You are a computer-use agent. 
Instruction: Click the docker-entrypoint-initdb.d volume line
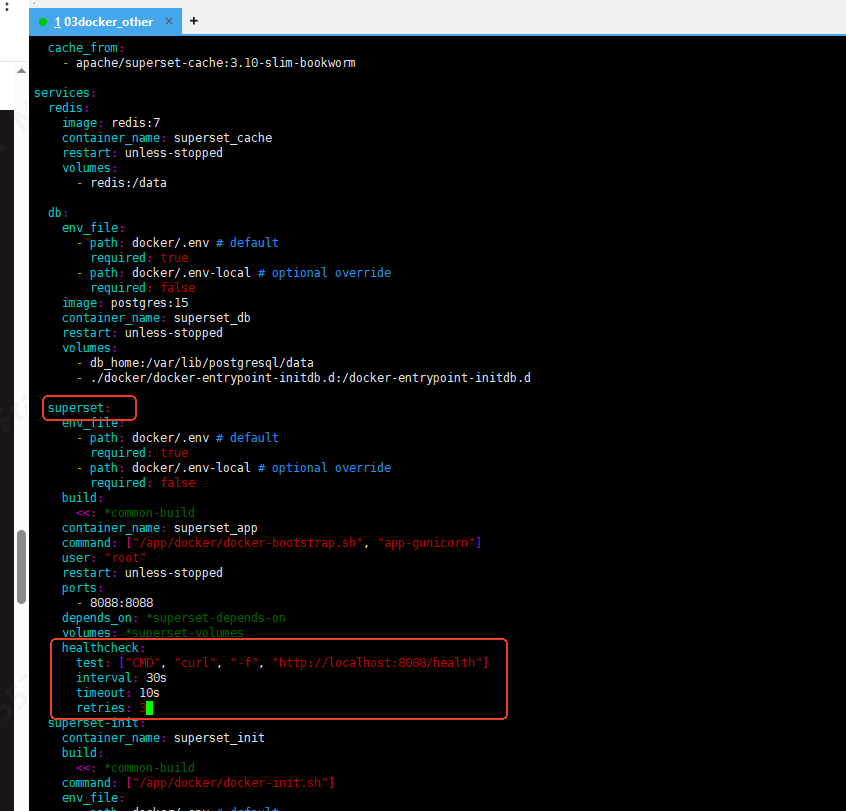pos(310,378)
